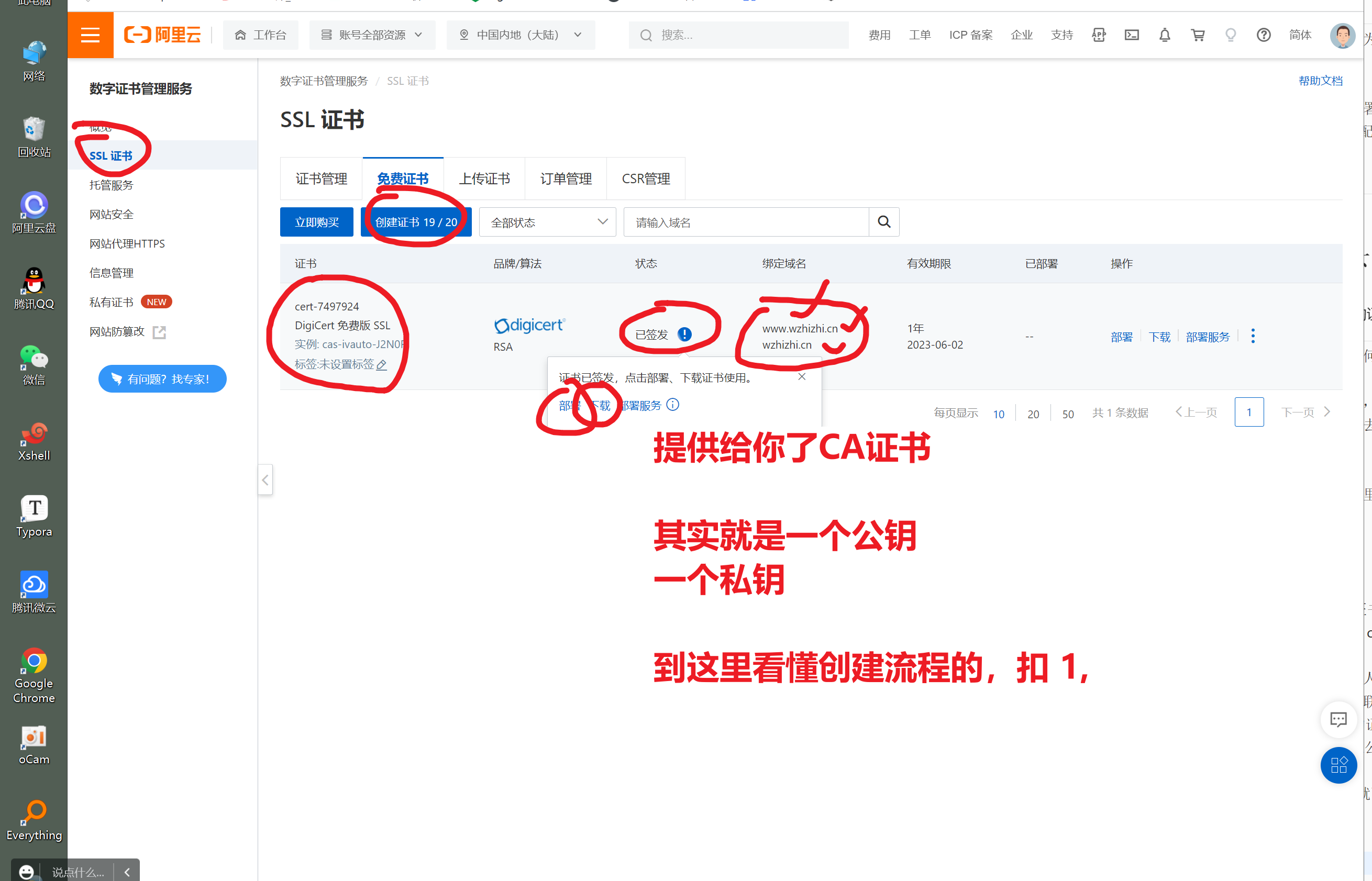Viewport: 1372px width, 881px height.
Task: Switch to 免费证书 tab
Action: (x=403, y=179)
